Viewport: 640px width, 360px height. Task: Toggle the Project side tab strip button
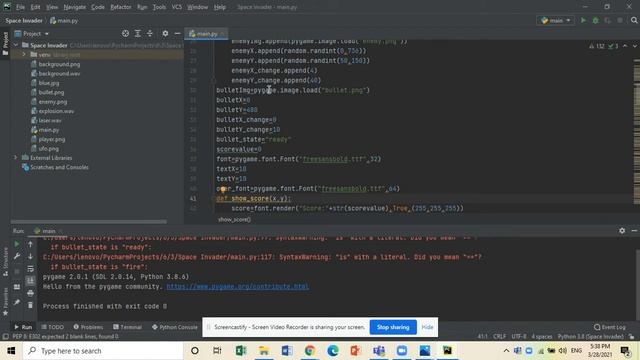tap(5, 43)
